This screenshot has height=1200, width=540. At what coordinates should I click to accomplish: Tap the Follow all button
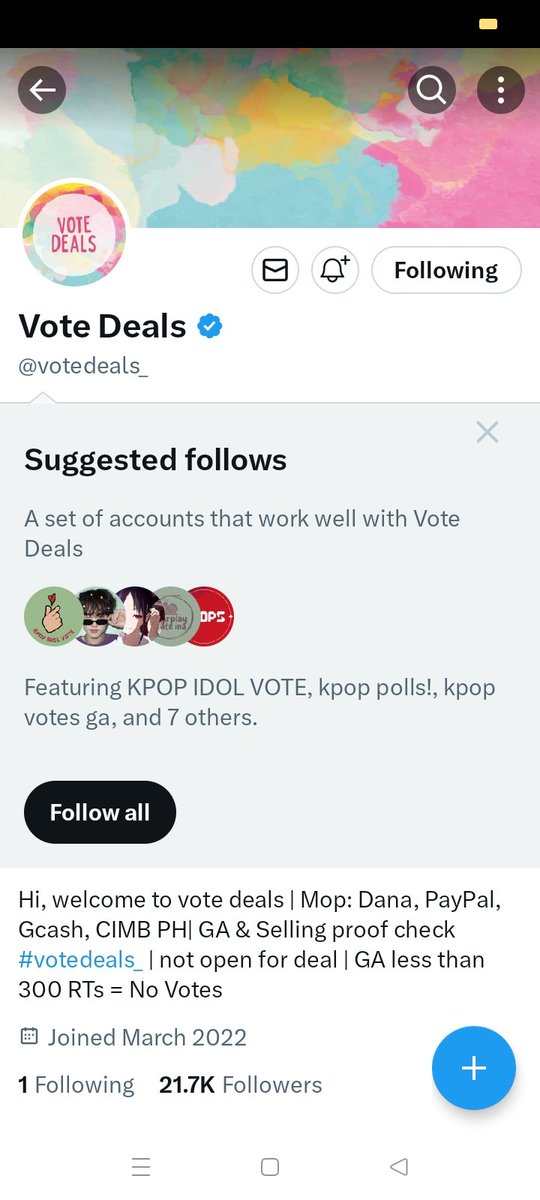[100, 812]
